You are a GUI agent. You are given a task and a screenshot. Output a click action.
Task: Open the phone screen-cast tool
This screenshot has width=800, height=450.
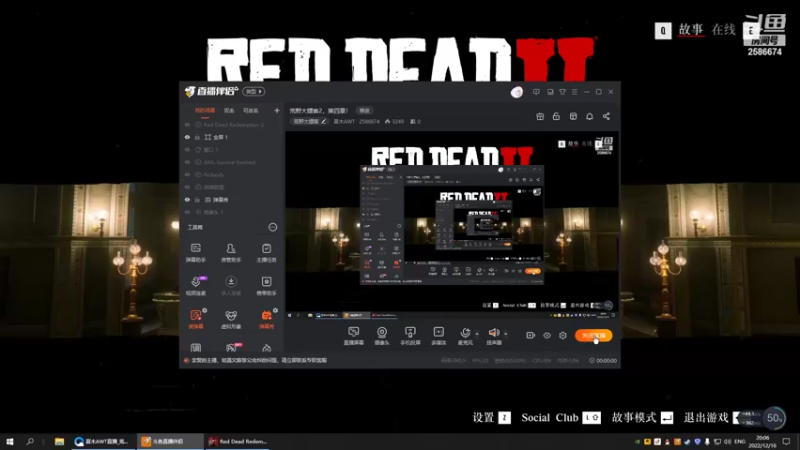pos(410,336)
